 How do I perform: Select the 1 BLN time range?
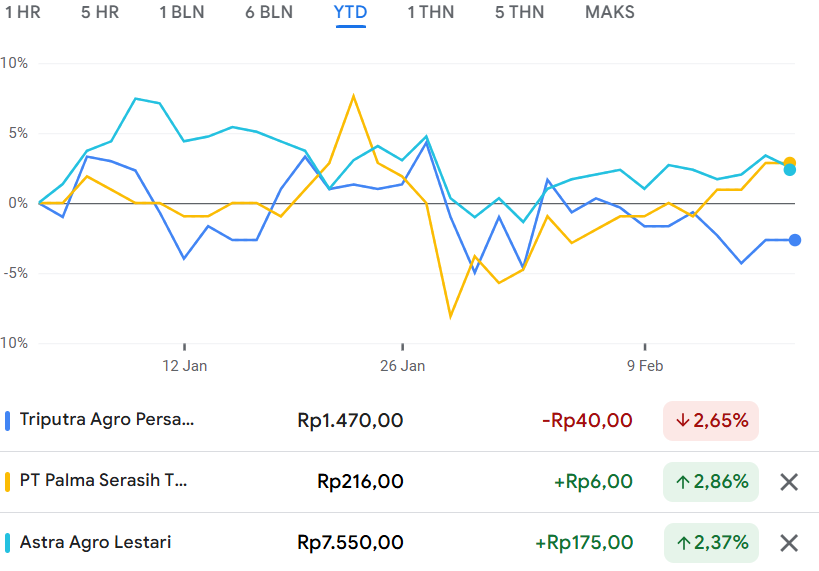tap(182, 13)
